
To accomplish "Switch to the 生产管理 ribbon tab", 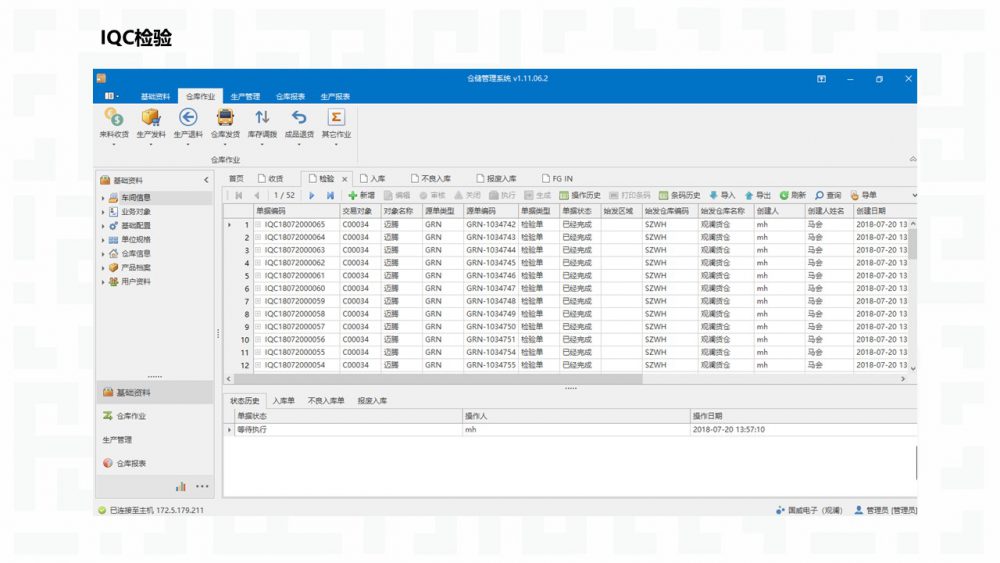I will (245, 97).
